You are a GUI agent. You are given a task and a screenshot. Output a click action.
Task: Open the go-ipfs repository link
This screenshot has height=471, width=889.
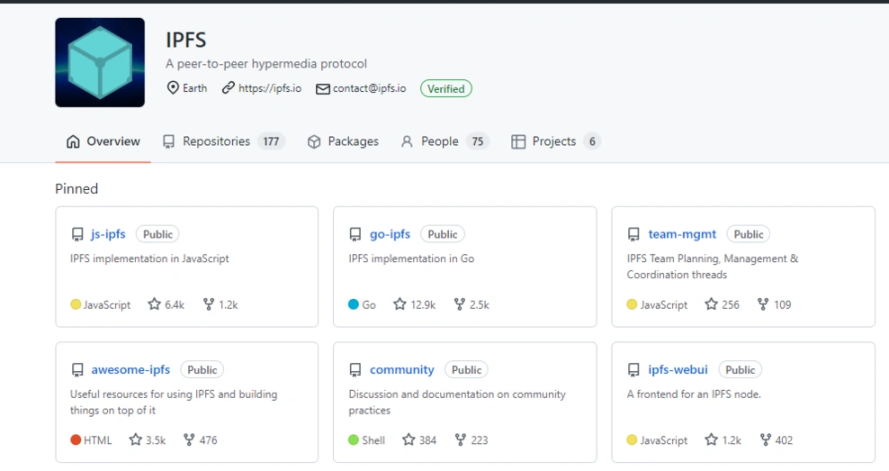pos(390,234)
